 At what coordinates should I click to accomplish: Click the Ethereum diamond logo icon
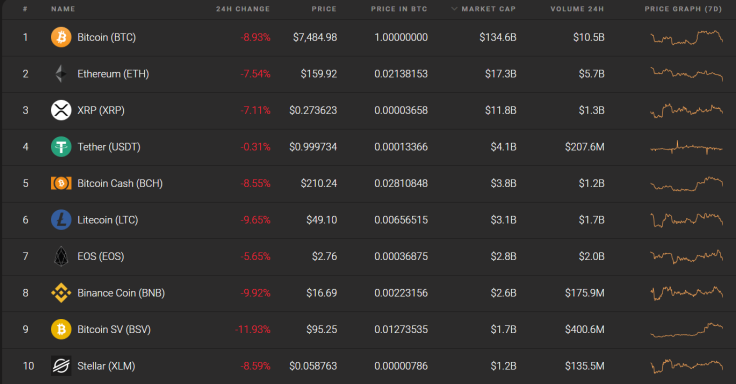point(61,74)
